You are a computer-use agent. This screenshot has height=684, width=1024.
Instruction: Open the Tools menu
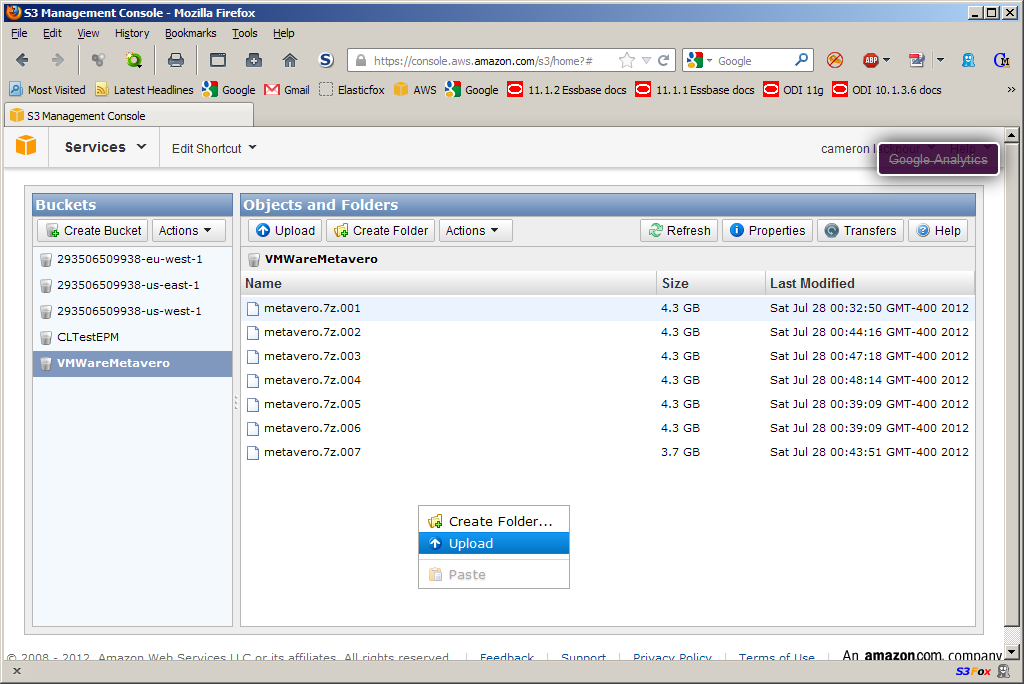[x=244, y=33]
